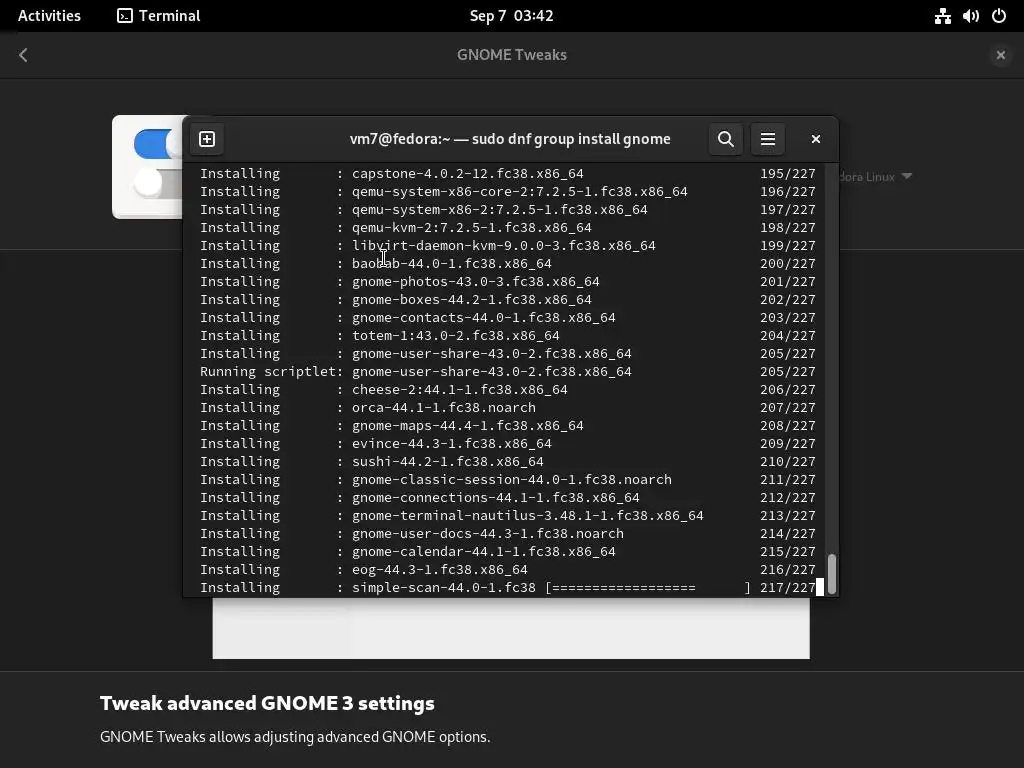
Task: Click the terminal scrollbar handle
Action: [x=831, y=574]
